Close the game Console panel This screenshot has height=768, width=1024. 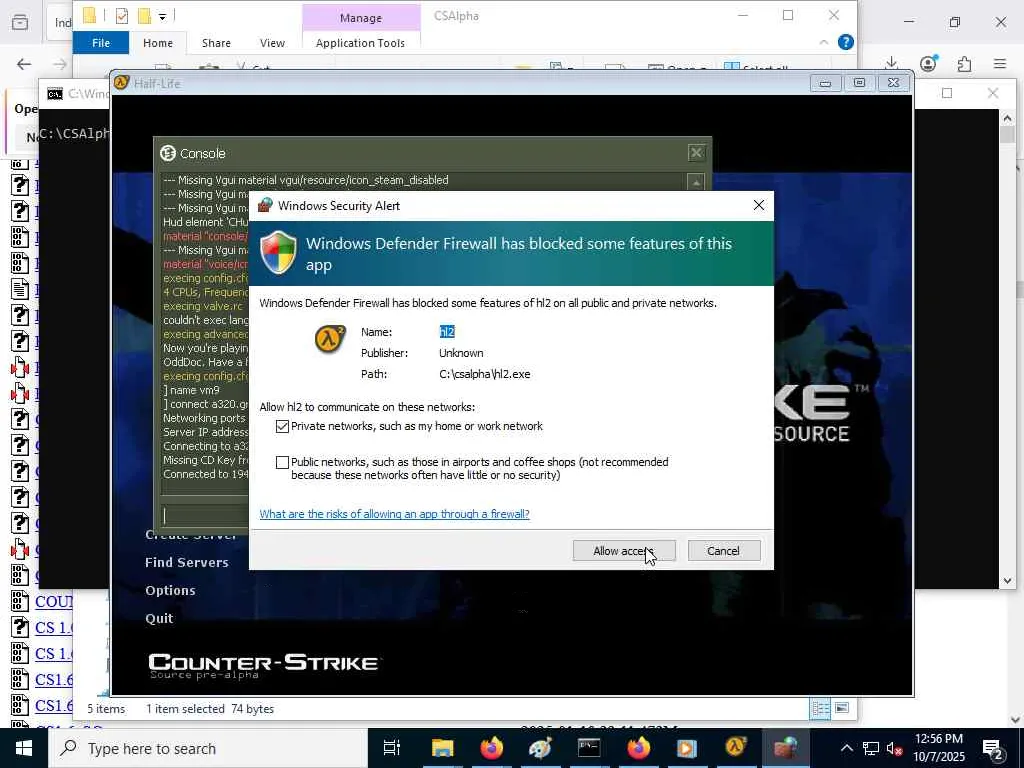pos(696,153)
